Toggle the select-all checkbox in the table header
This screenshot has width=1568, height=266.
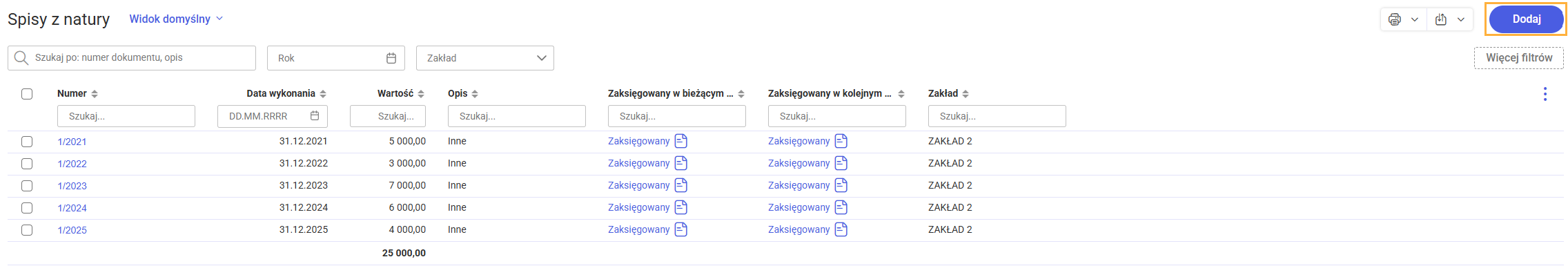[27, 94]
